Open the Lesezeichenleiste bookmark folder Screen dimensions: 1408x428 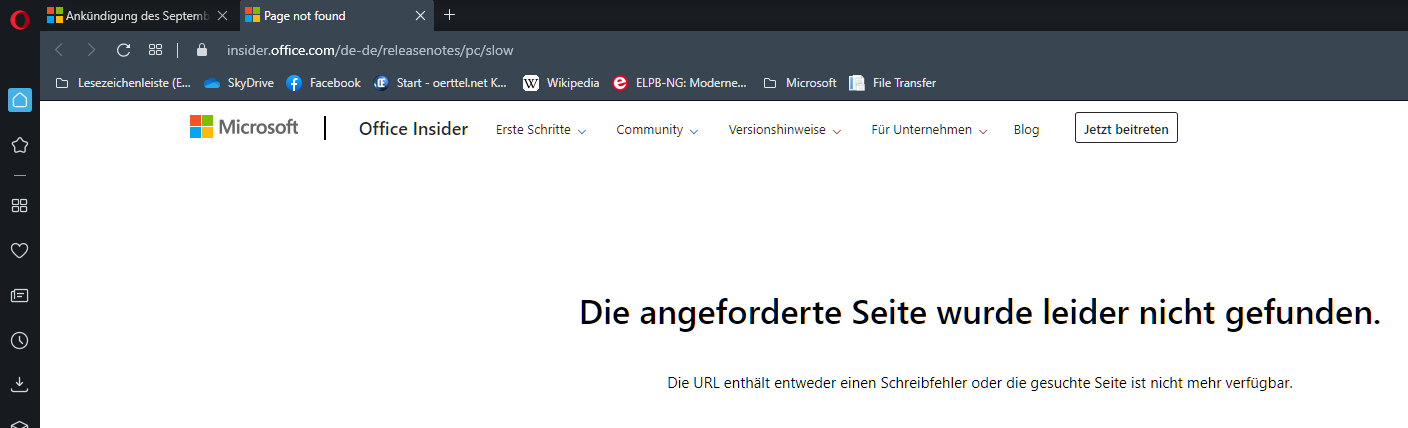tap(123, 83)
